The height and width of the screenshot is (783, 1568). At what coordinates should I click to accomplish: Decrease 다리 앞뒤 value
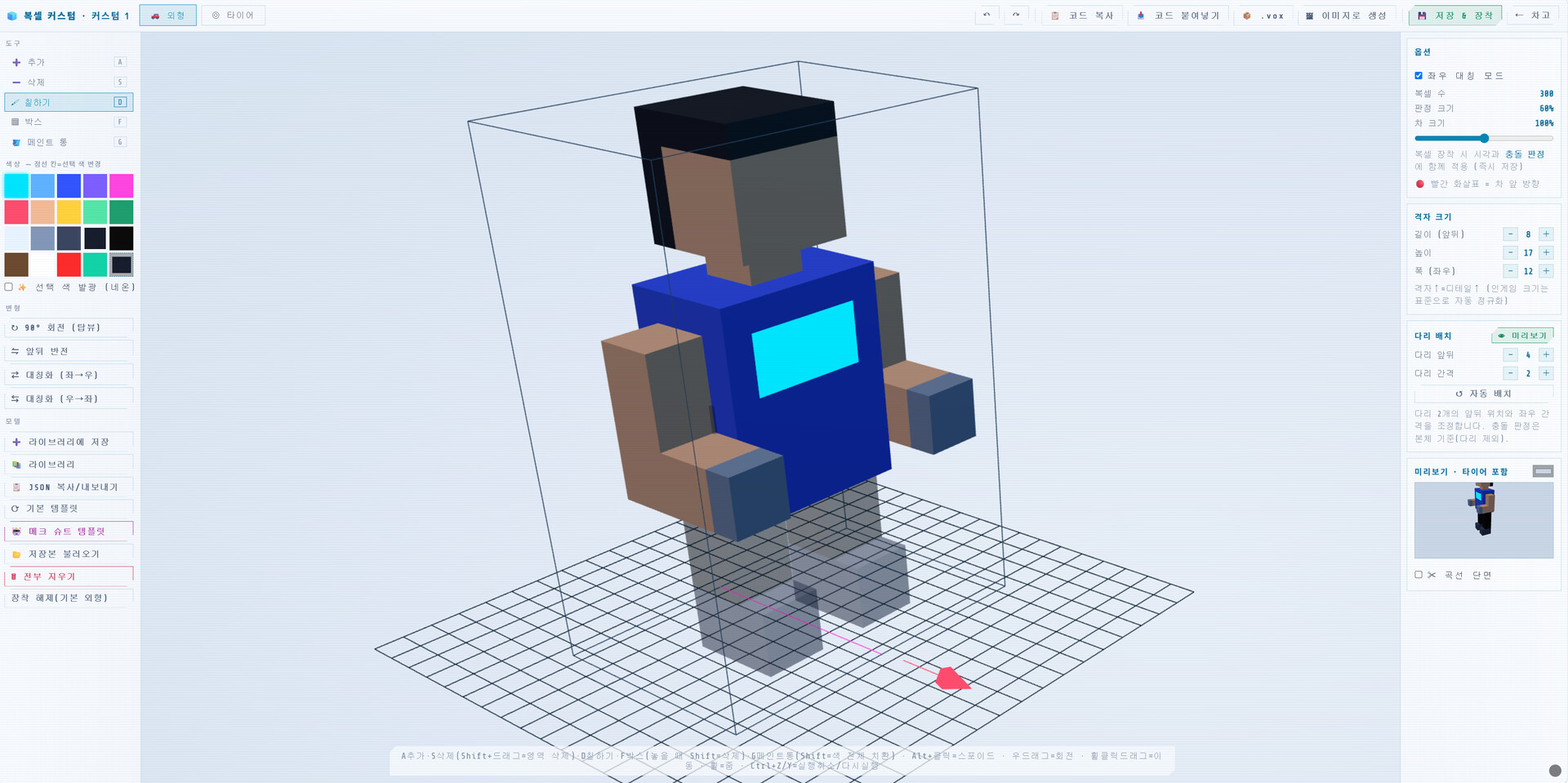1510,355
